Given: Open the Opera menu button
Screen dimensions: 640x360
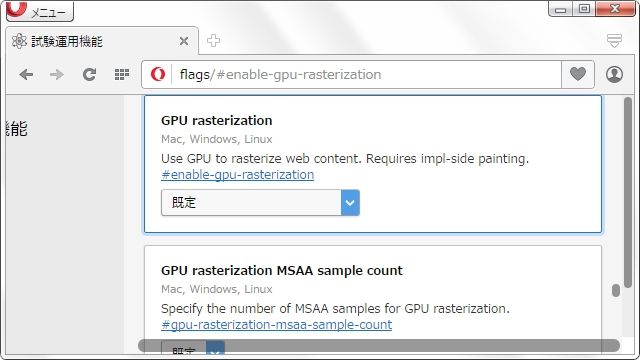Looking at the screenshot, I should (40, 11).
